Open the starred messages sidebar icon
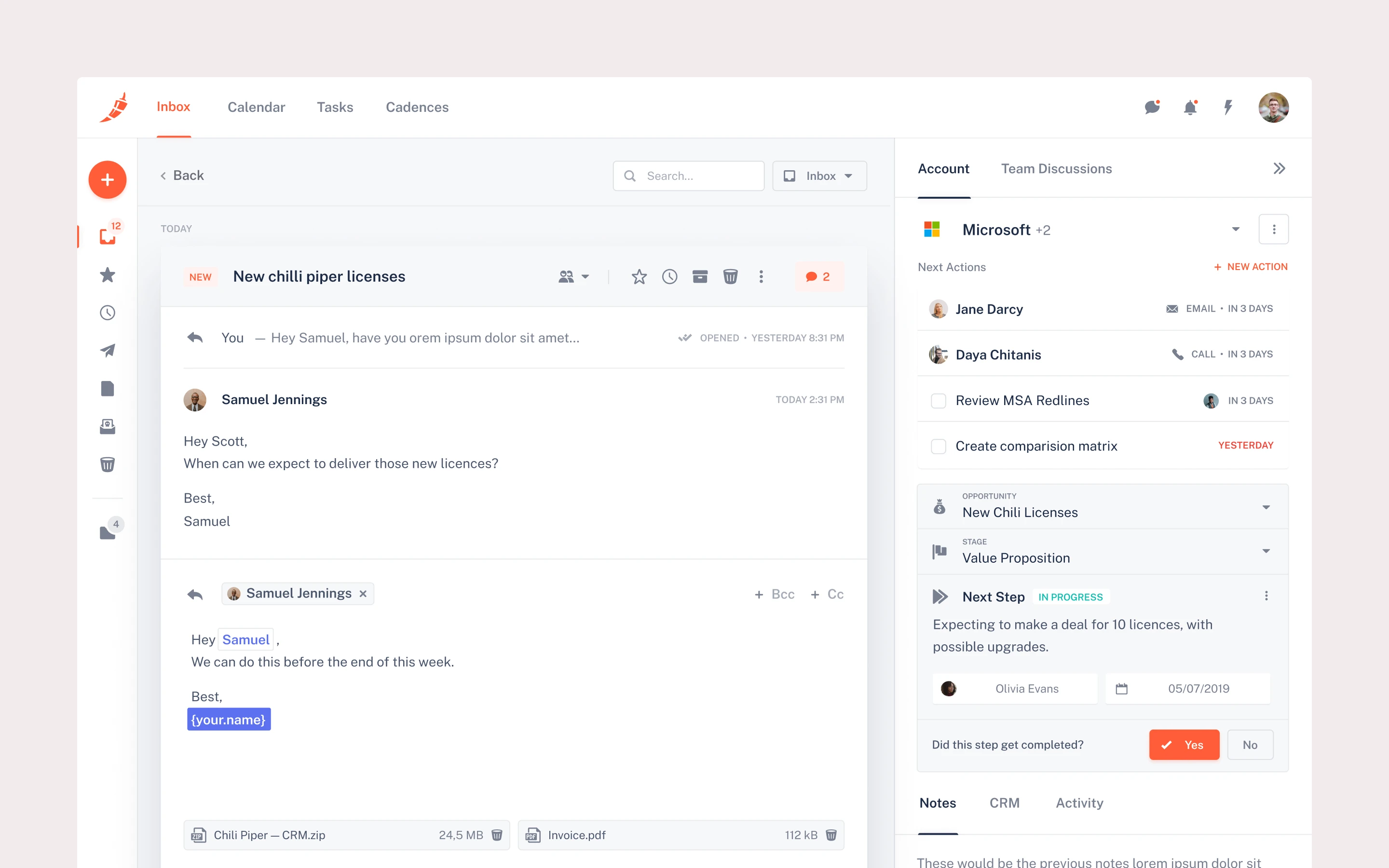Screen dimensions: 1389x868 pos(108,275)
